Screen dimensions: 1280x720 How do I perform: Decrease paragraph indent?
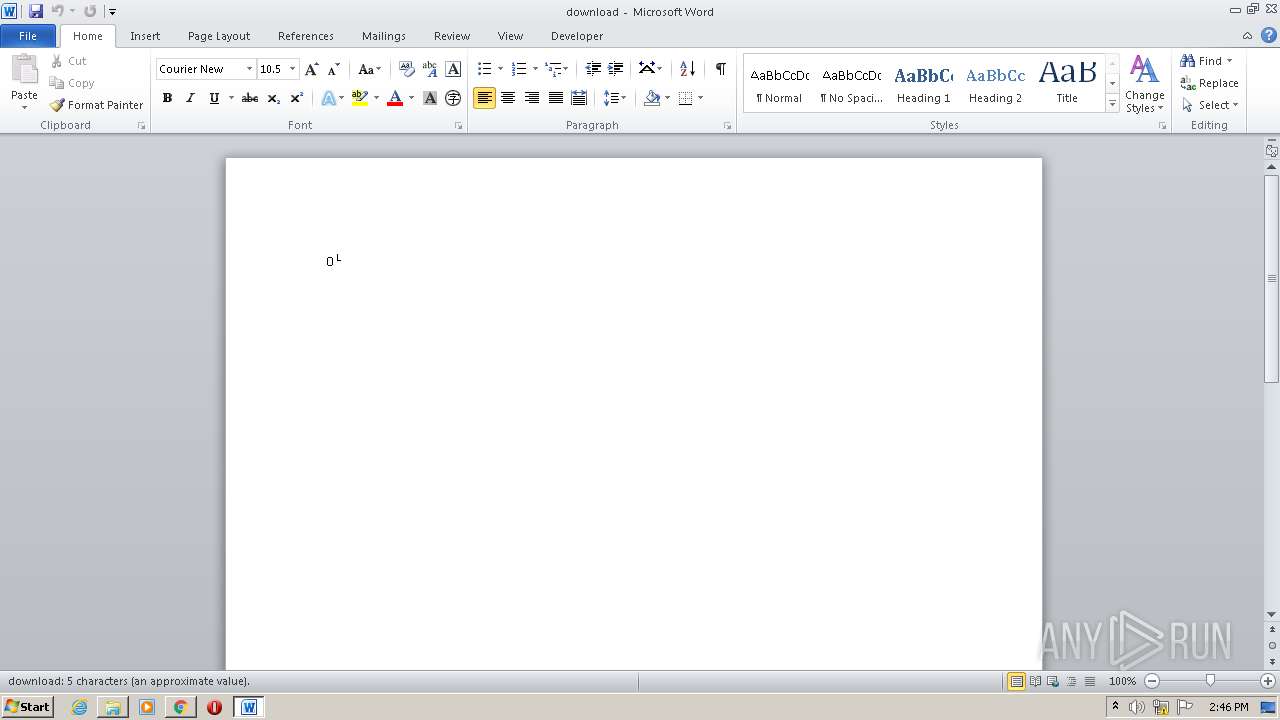[x=593, y=69]
